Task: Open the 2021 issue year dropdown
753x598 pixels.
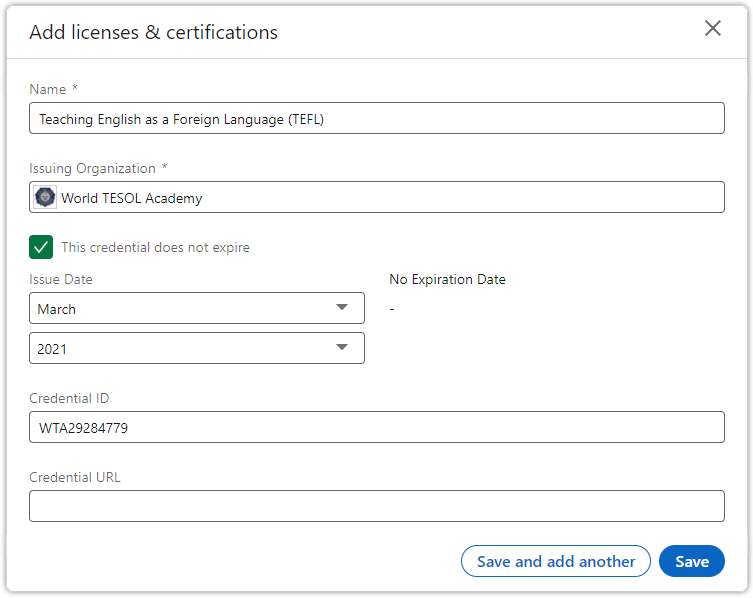Action: pyautogui.click(x=197, y=348)
